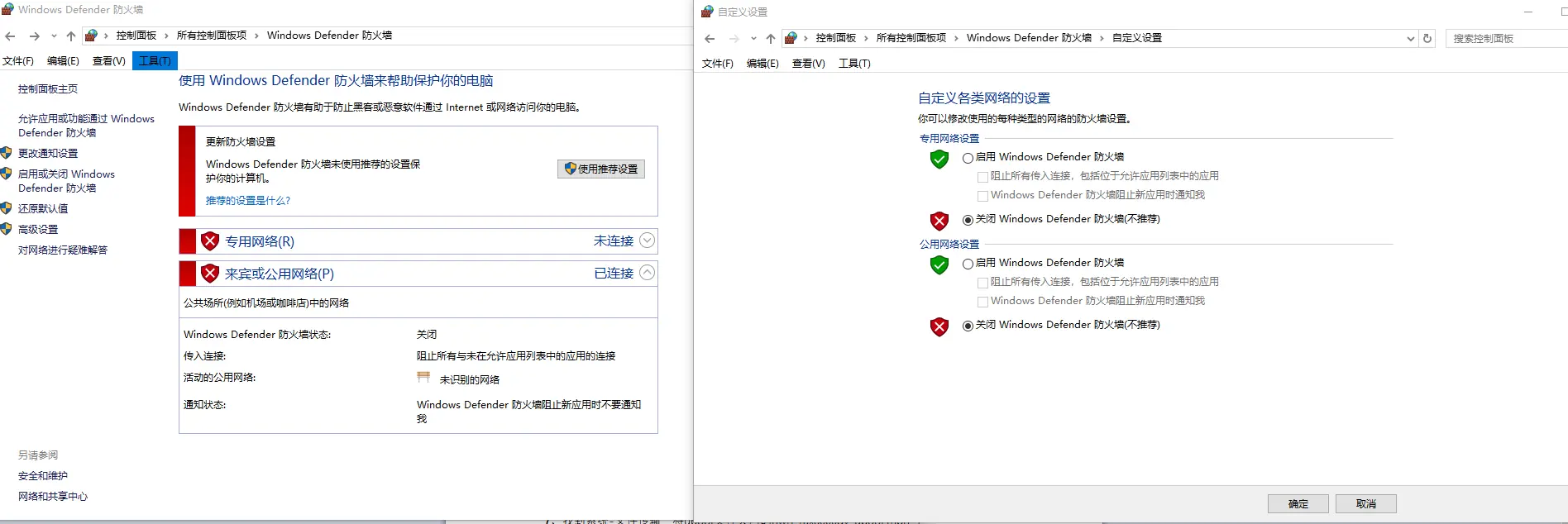Expand the 专用网络(R) section chevron
The width and height of the screenshot is (1568, 524).
coord(648,241)
